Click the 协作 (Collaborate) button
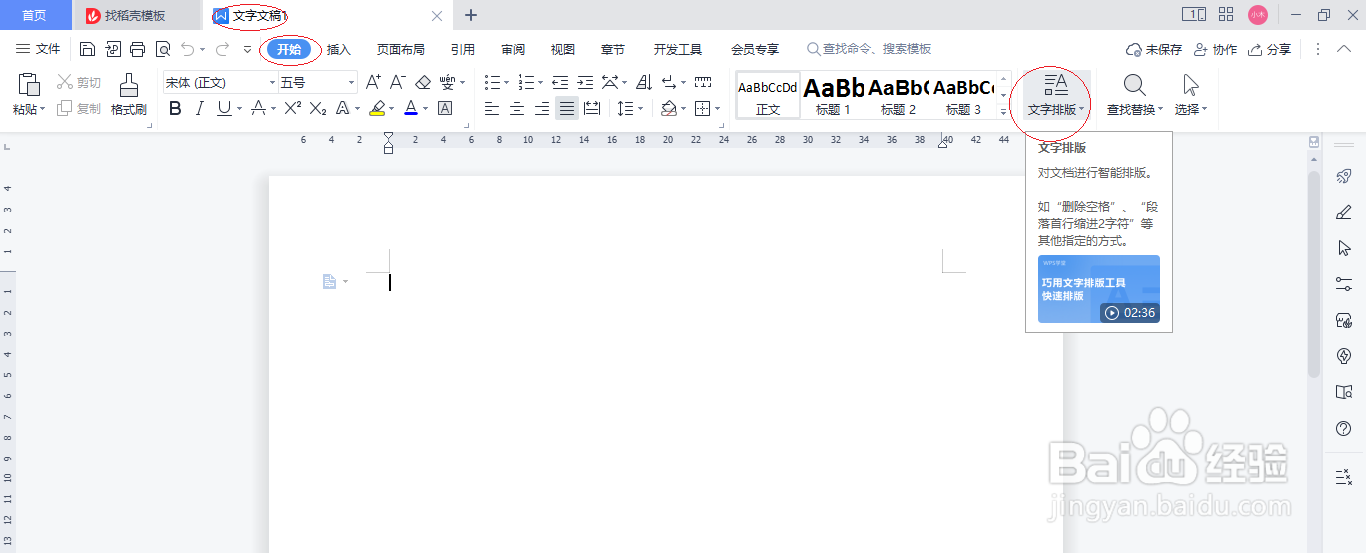The image size is (1366, 553). click(1215, 49)
